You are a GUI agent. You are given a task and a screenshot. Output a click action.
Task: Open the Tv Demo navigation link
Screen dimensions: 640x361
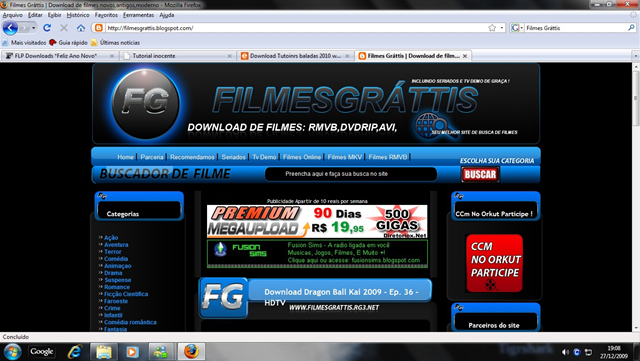pyautogui.click(x=264, y=157)
